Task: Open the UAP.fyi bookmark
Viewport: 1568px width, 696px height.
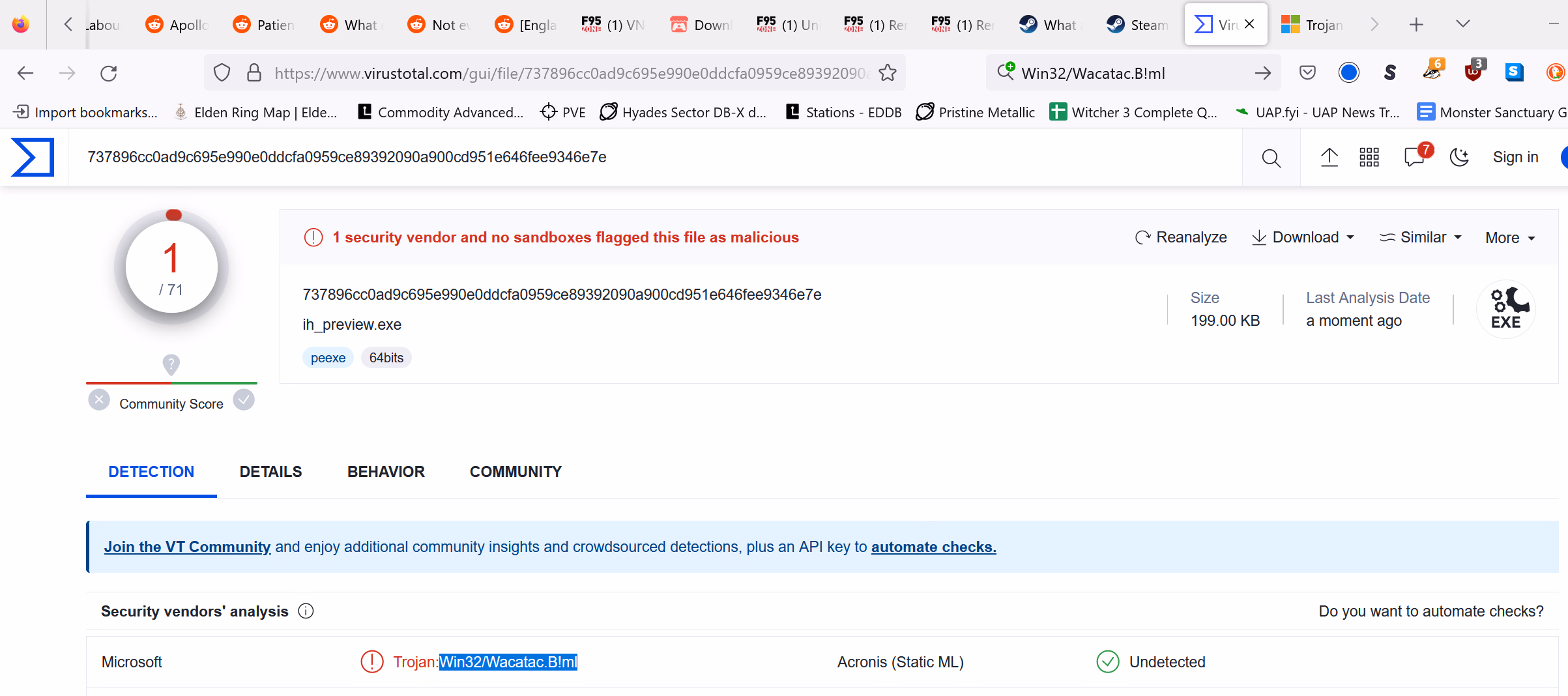Action: (1317, 112)
